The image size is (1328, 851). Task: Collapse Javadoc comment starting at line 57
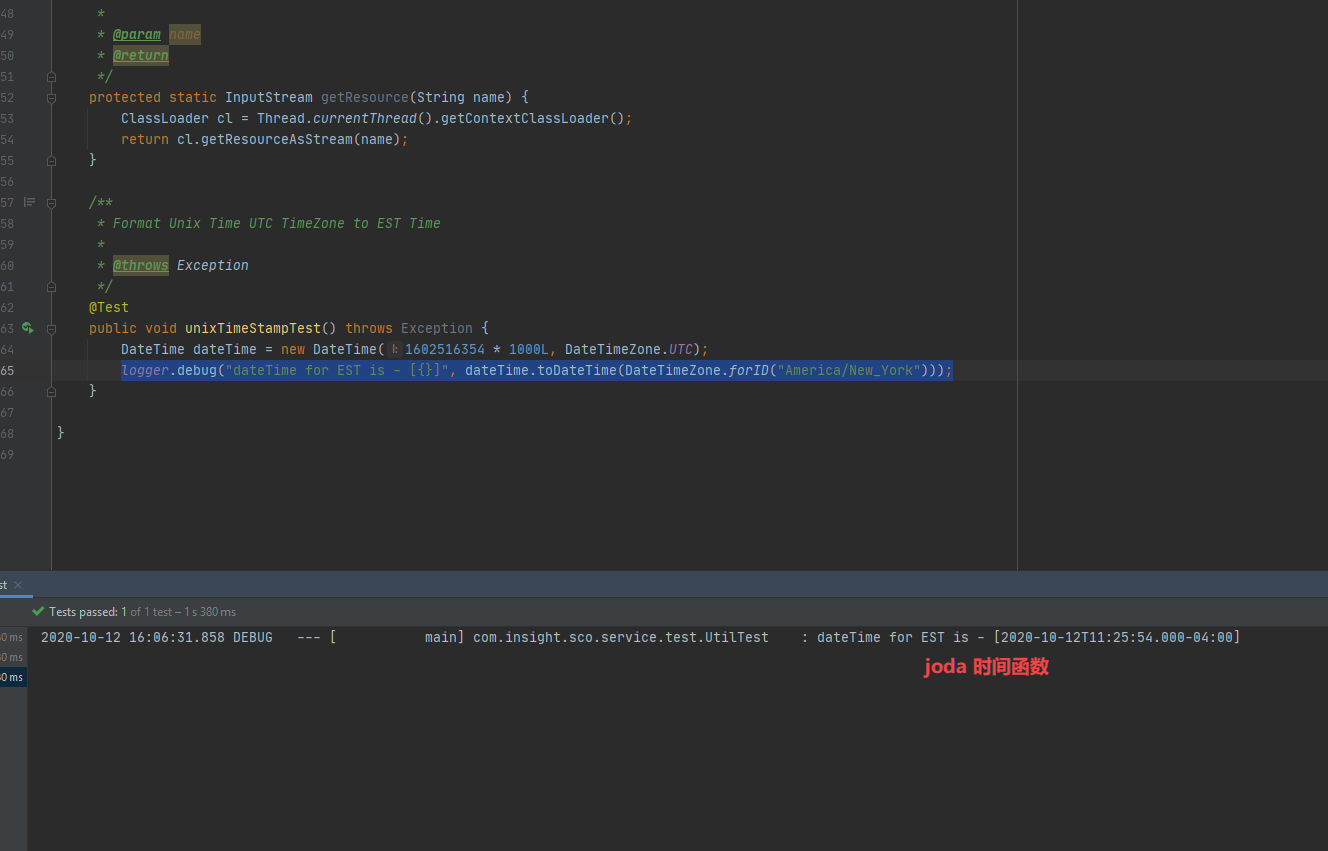(51, 202)
